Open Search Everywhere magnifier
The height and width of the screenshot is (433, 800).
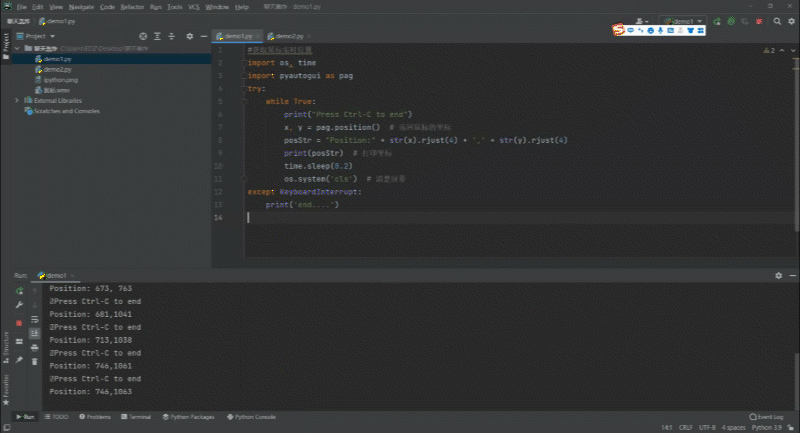pyautogui.click(x=777, y=21)
